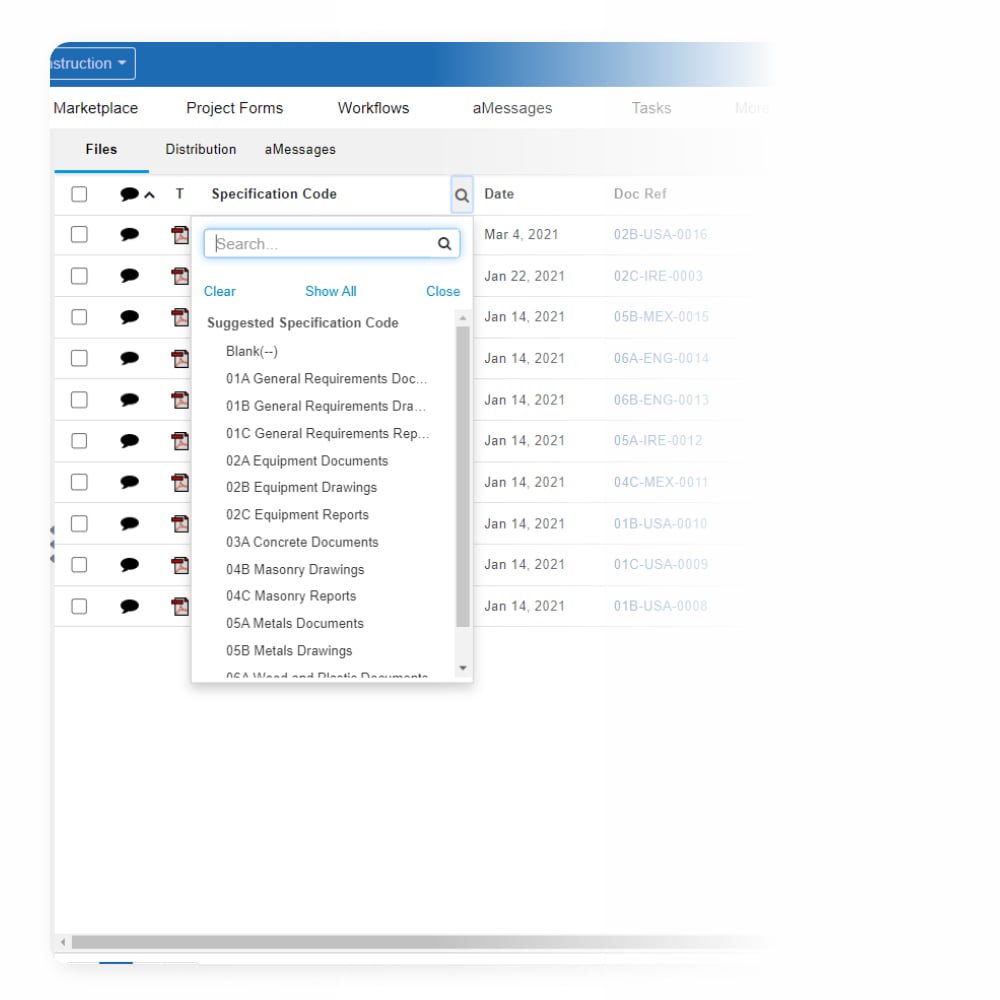Screen dimensions: 1000x1000
Task: Go to Project Forms in the top menu
Action: 235,108
